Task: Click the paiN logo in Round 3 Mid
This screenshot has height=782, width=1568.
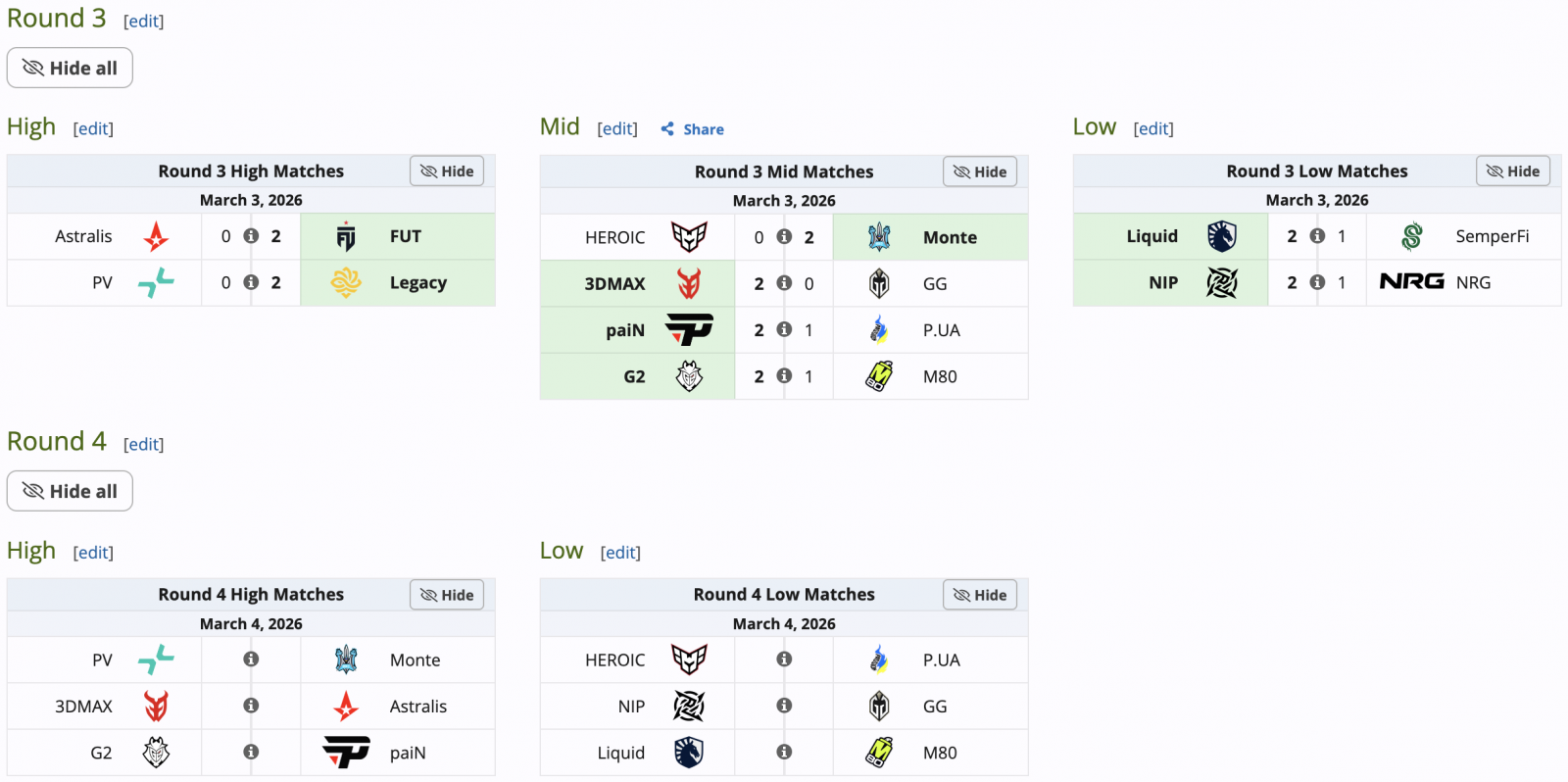Action: click(x=689, y=330)
